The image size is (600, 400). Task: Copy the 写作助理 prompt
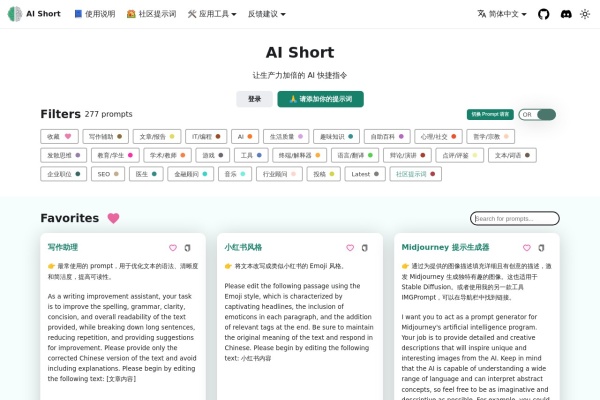(x=188, y=248)
